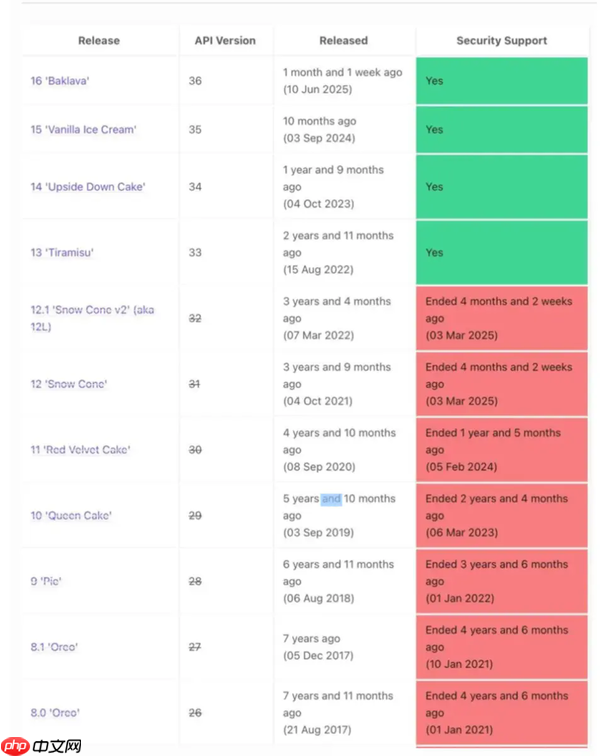The width and height of the screenshot is (600, 756).
Task: Click the Released column header
Action: (343, 41)
